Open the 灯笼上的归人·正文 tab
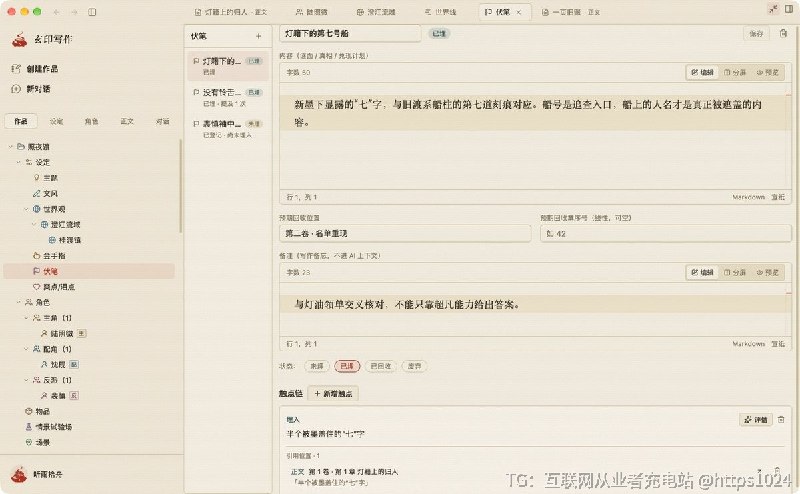800x494 pixels. click(231, 12)
